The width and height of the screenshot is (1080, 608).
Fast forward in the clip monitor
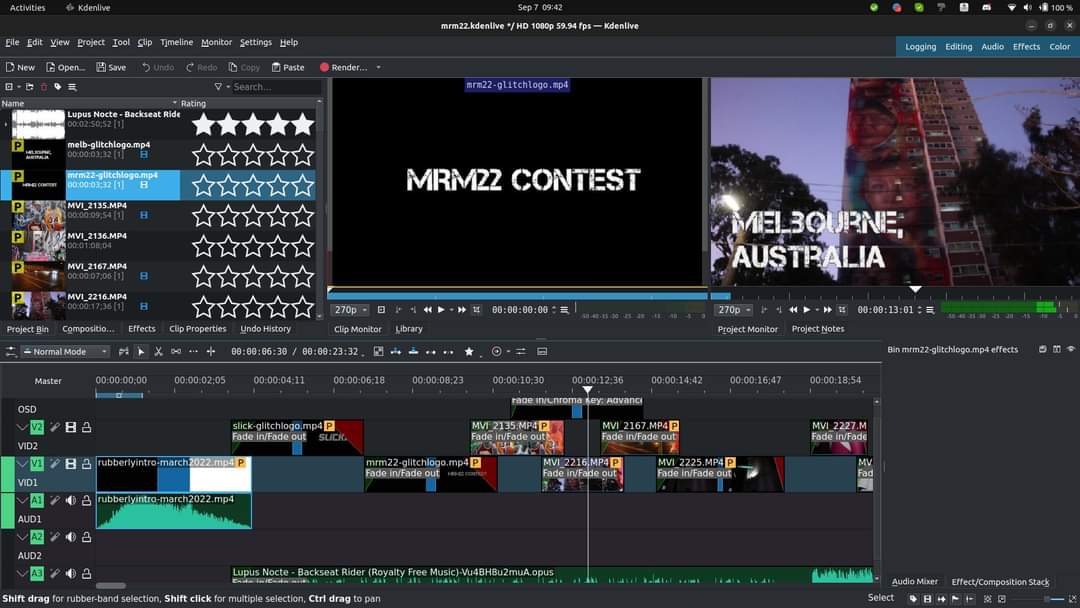click(x=462, y=310)
